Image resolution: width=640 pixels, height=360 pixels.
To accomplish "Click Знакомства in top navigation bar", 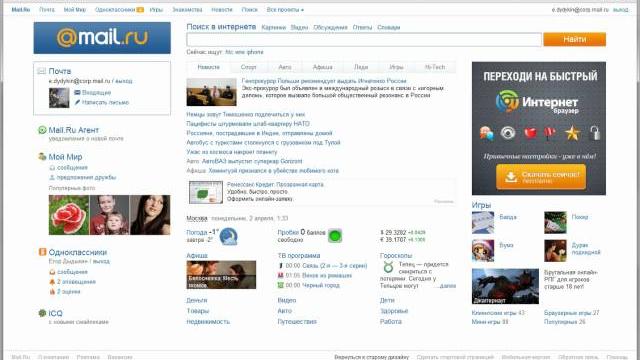I will coord(187,9).
